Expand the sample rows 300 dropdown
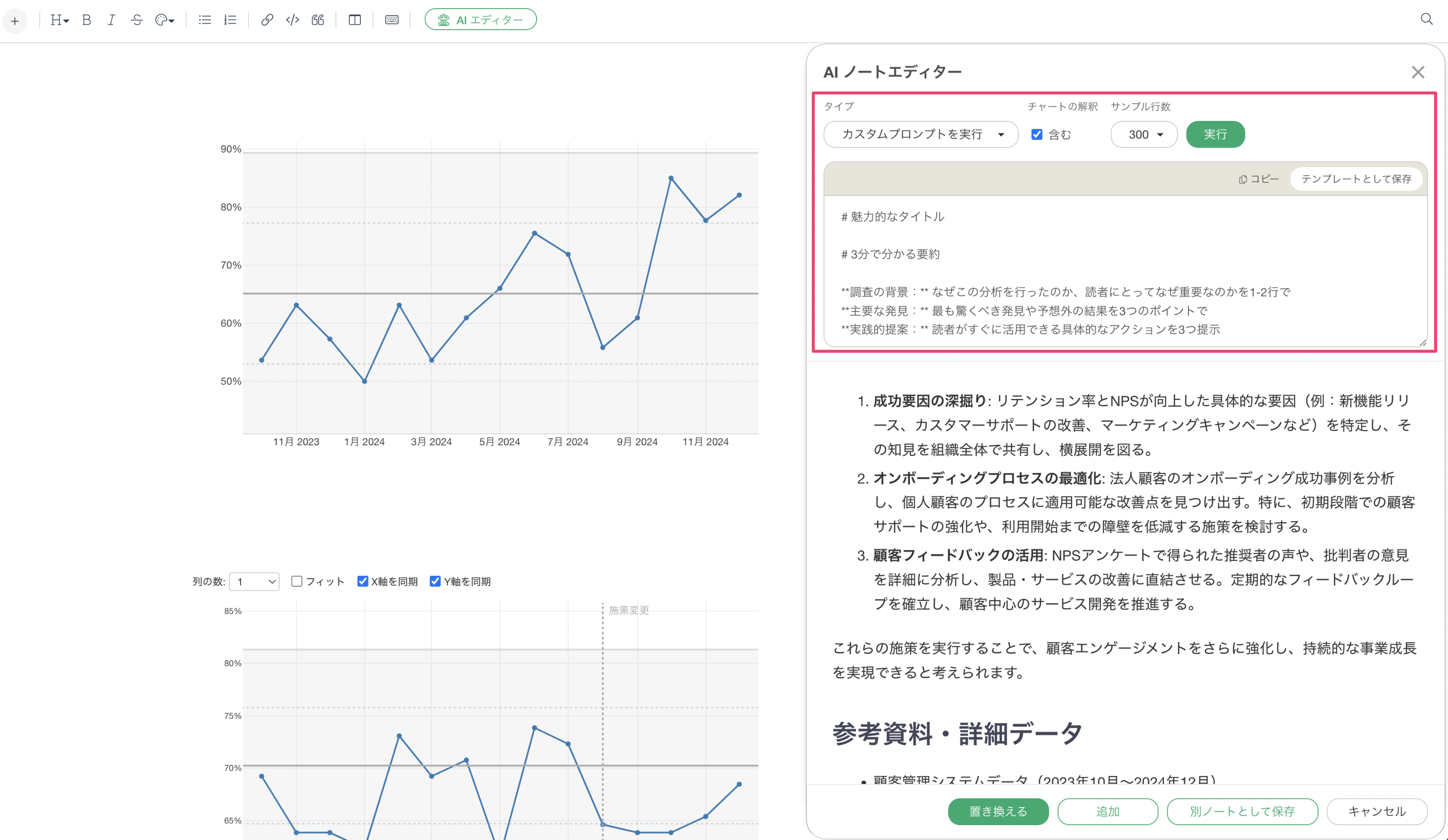The height and width of the screenshot is (840, 1448). [x=1144, y=134]
